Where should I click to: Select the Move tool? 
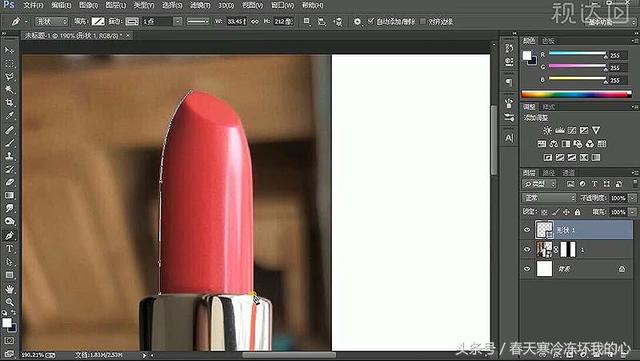coord(9,50)
